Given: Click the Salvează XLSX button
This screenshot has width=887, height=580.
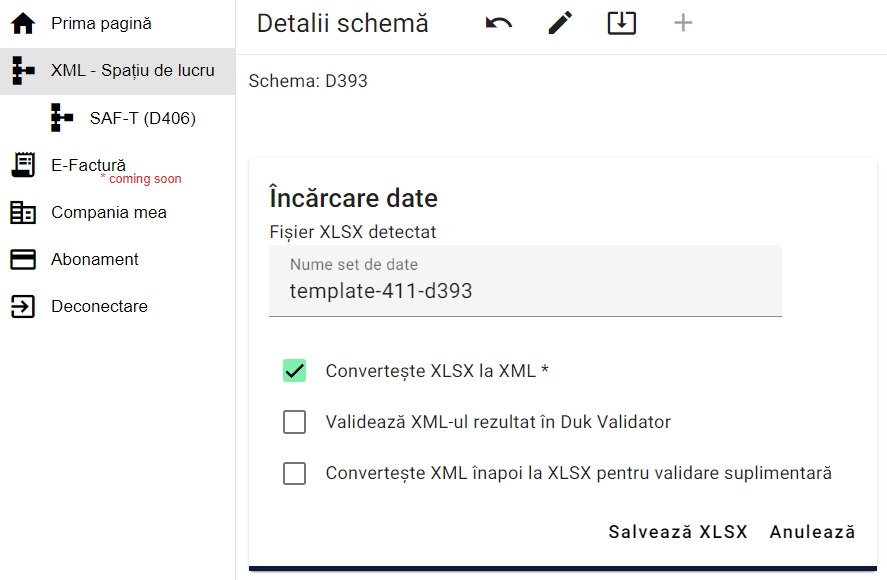Looking at the screenshot, I should point(678,531).
